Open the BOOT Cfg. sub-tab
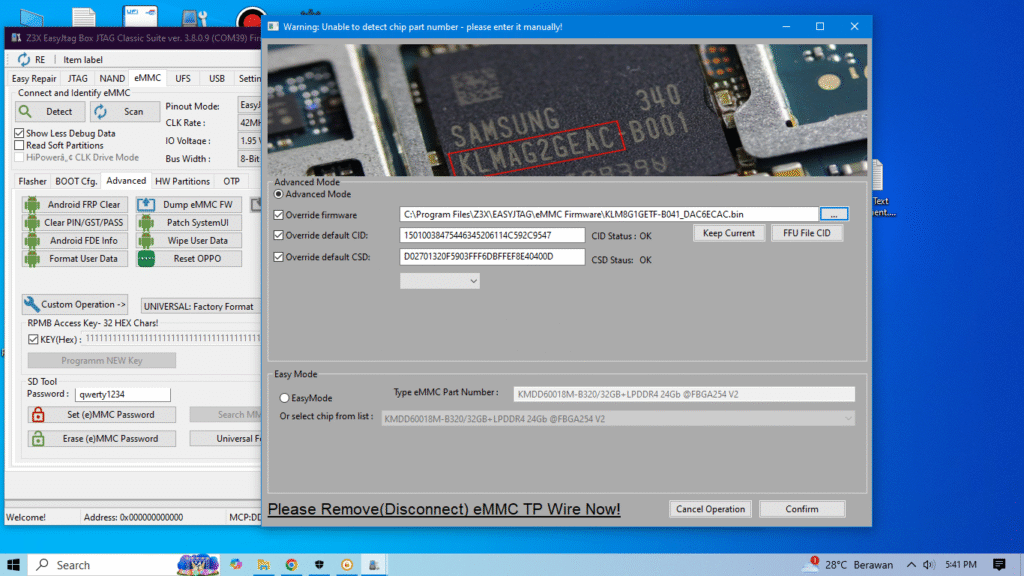Image resolution: width=1024 pixels, height=576 pixels. tap(76, 182)
